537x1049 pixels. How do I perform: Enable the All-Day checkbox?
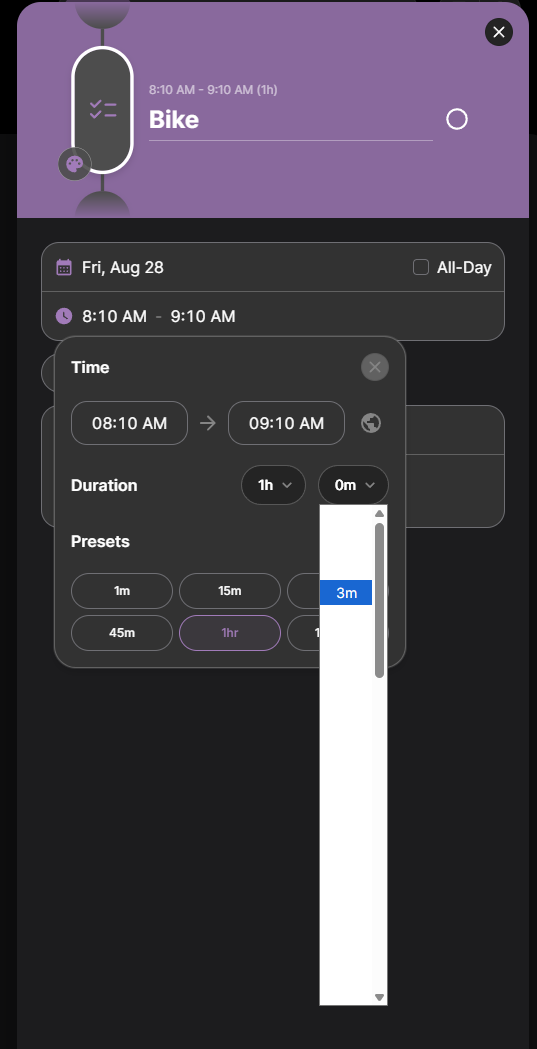coord(421,268)
